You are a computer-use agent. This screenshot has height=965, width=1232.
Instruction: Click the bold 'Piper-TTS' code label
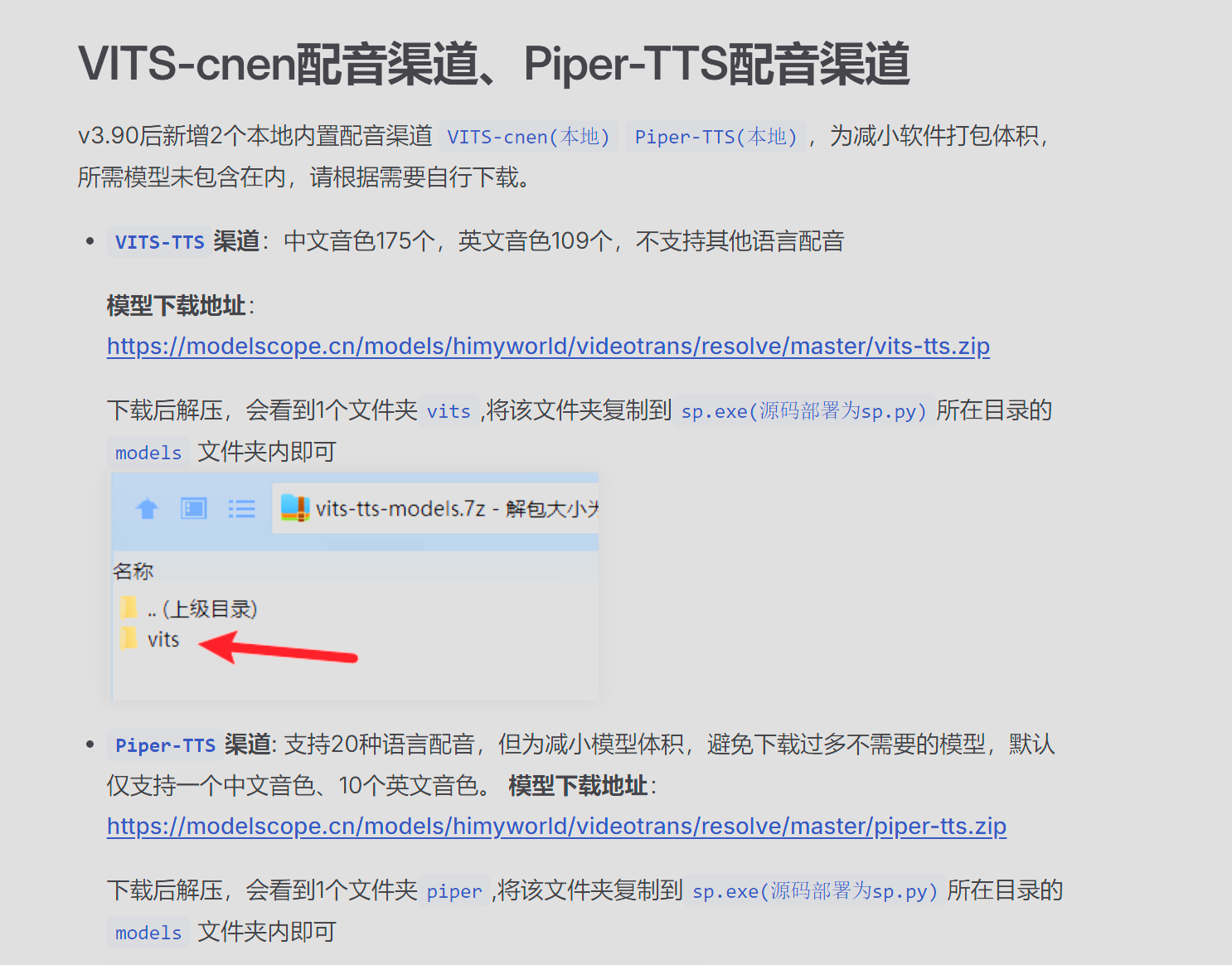[x=165, y=745]
